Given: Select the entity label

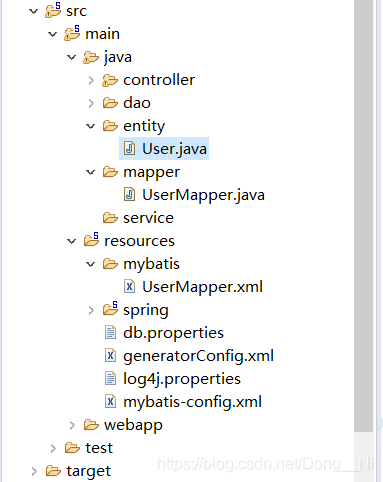Looking at the screenshot, I should click(144, 127).
